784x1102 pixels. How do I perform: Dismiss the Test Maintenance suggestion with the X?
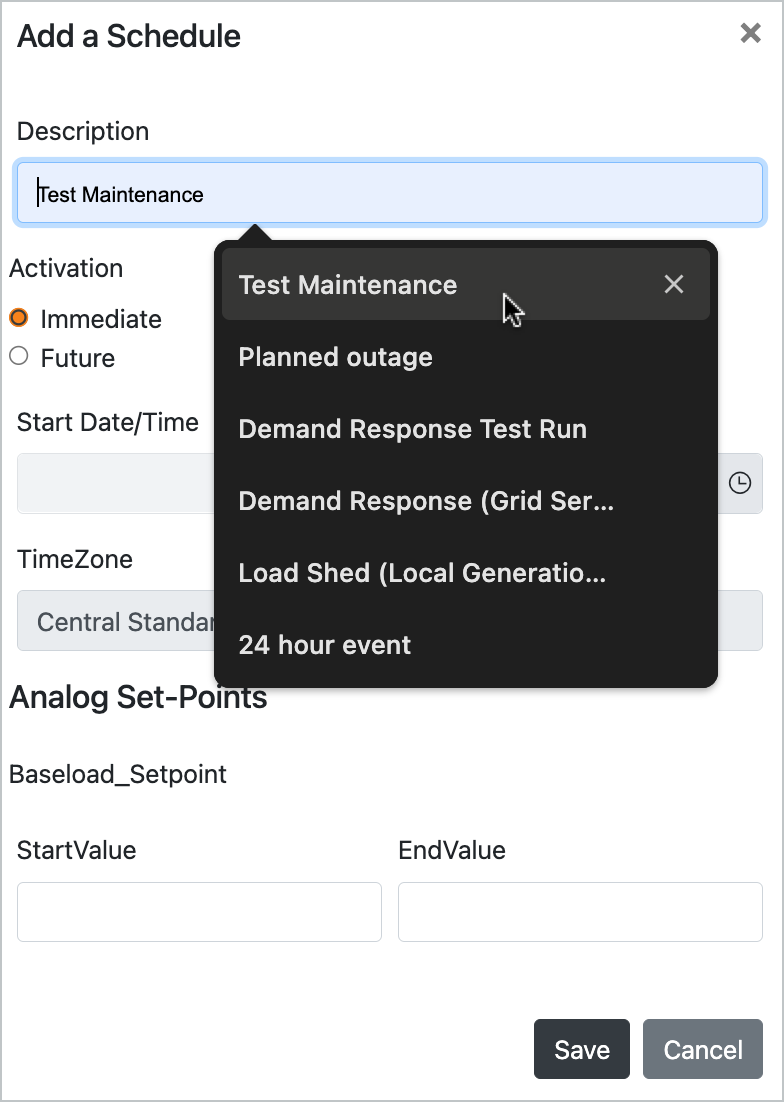[x=673, y=284]
